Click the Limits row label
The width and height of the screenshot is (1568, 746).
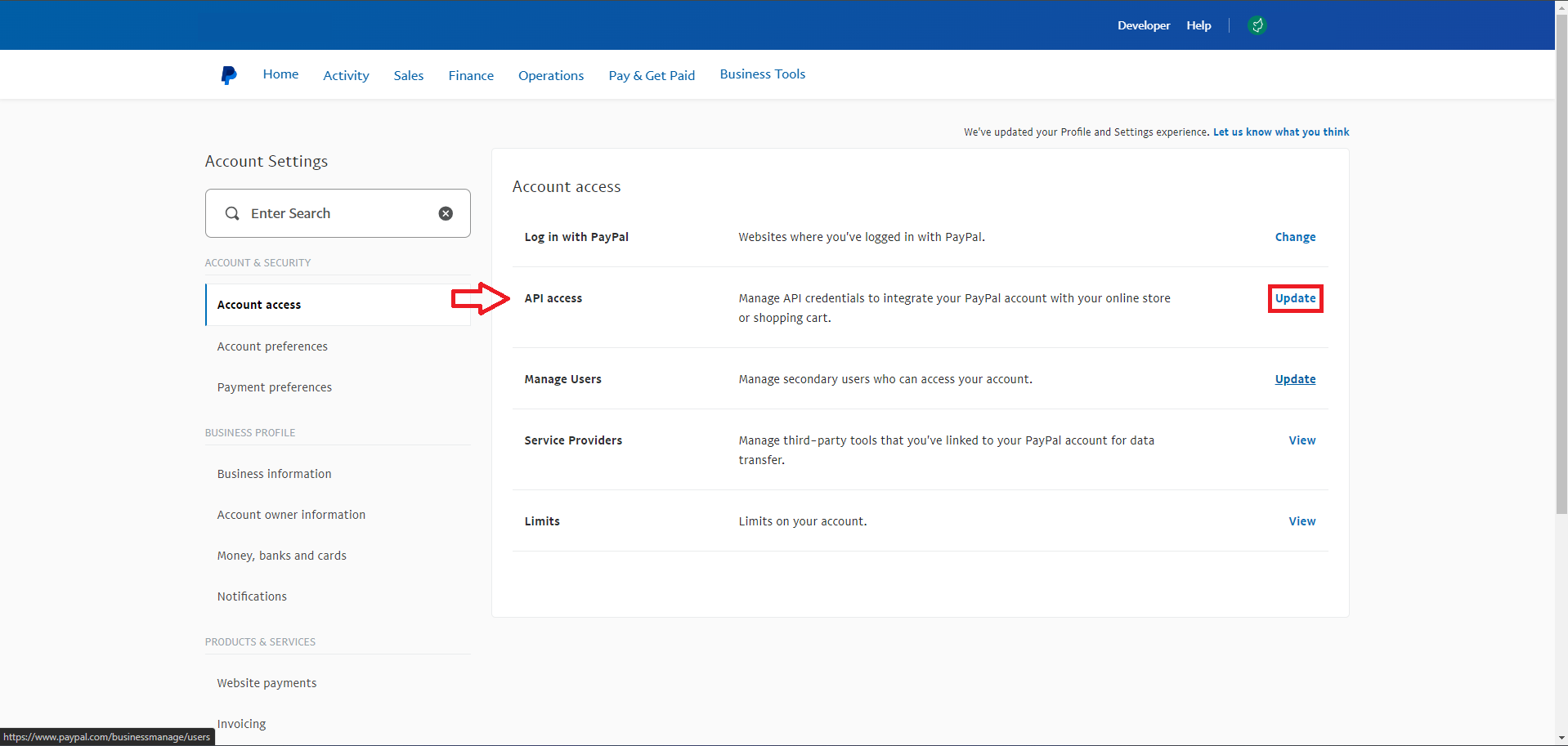pyautogui.click(x=542, y=521)
